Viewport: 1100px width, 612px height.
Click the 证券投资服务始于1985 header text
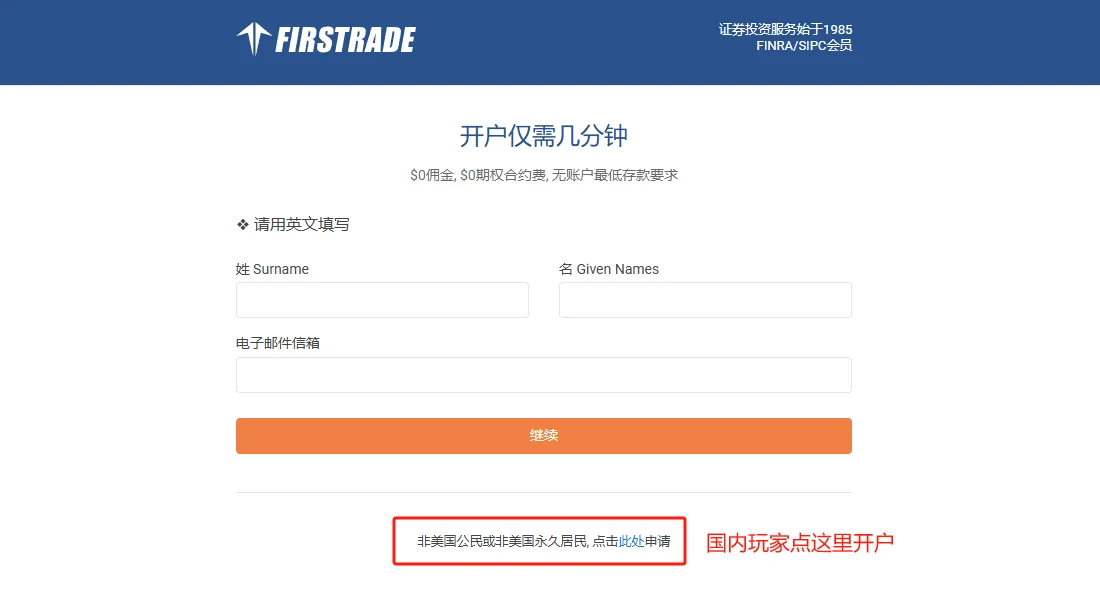point(785,29)
